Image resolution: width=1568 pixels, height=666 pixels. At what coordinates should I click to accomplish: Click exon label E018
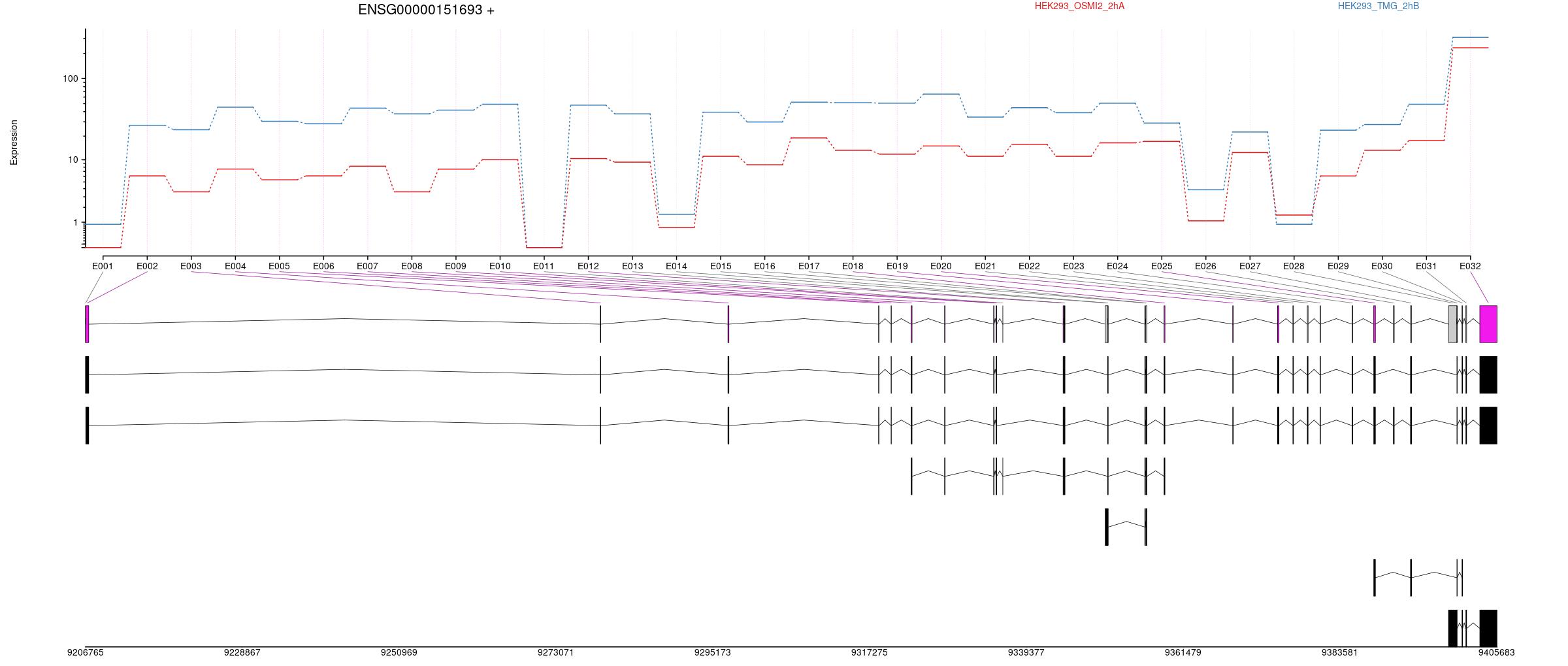point(853,266)
